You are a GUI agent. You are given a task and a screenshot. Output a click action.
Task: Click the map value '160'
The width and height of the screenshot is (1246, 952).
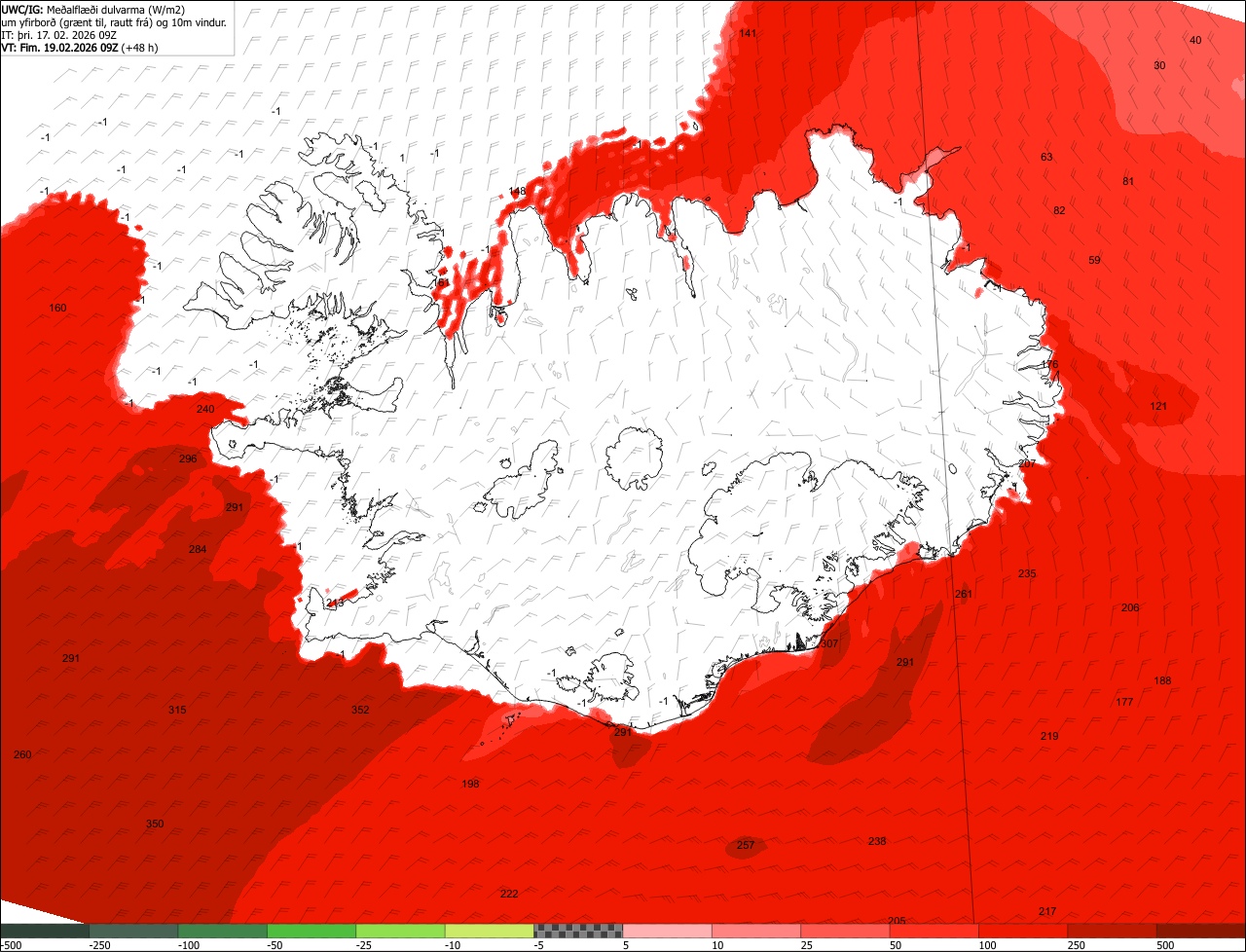pyautogui.click(x=57, y=308)
